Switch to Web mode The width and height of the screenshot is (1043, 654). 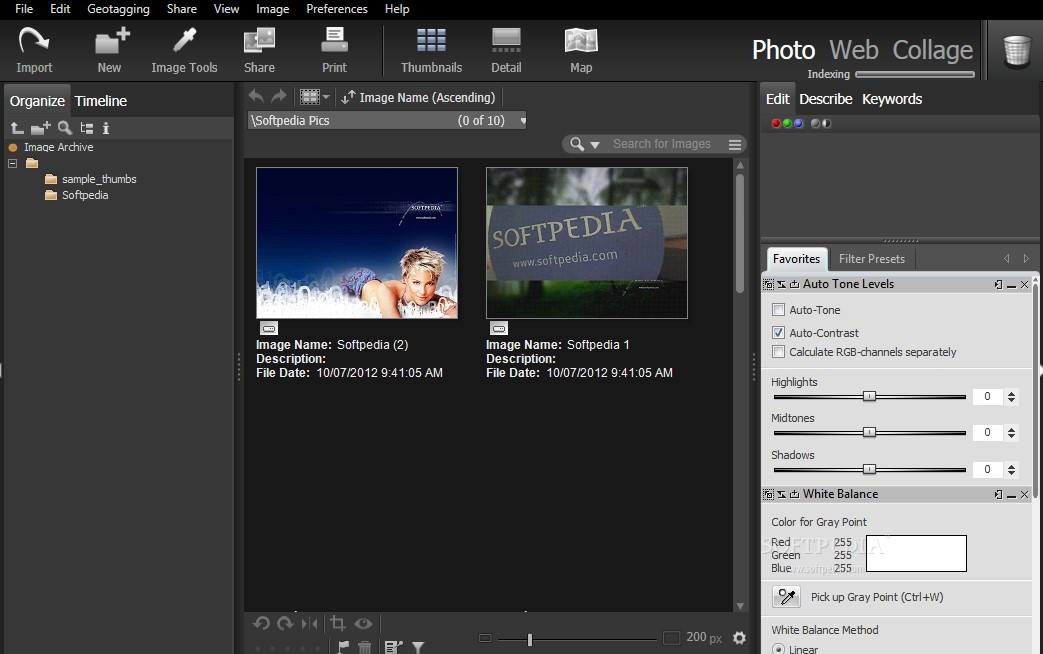(853, 50)
